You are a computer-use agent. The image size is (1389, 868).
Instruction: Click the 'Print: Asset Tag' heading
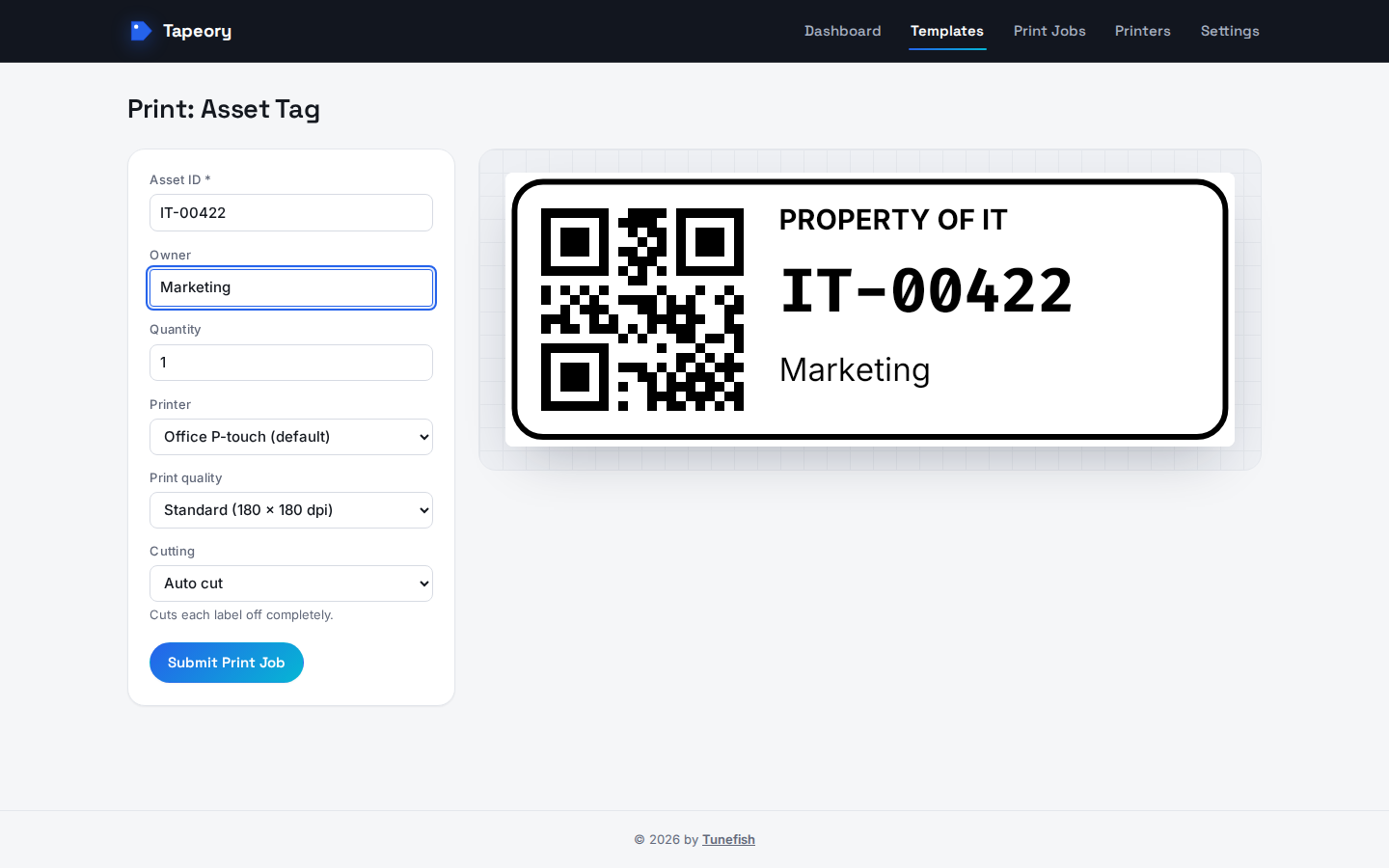pyautogui.click(x=224, y=109)
